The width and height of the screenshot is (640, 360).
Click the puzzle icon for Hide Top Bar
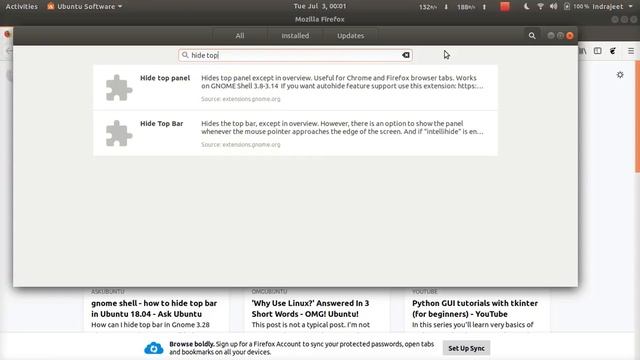tap(119, 133)
